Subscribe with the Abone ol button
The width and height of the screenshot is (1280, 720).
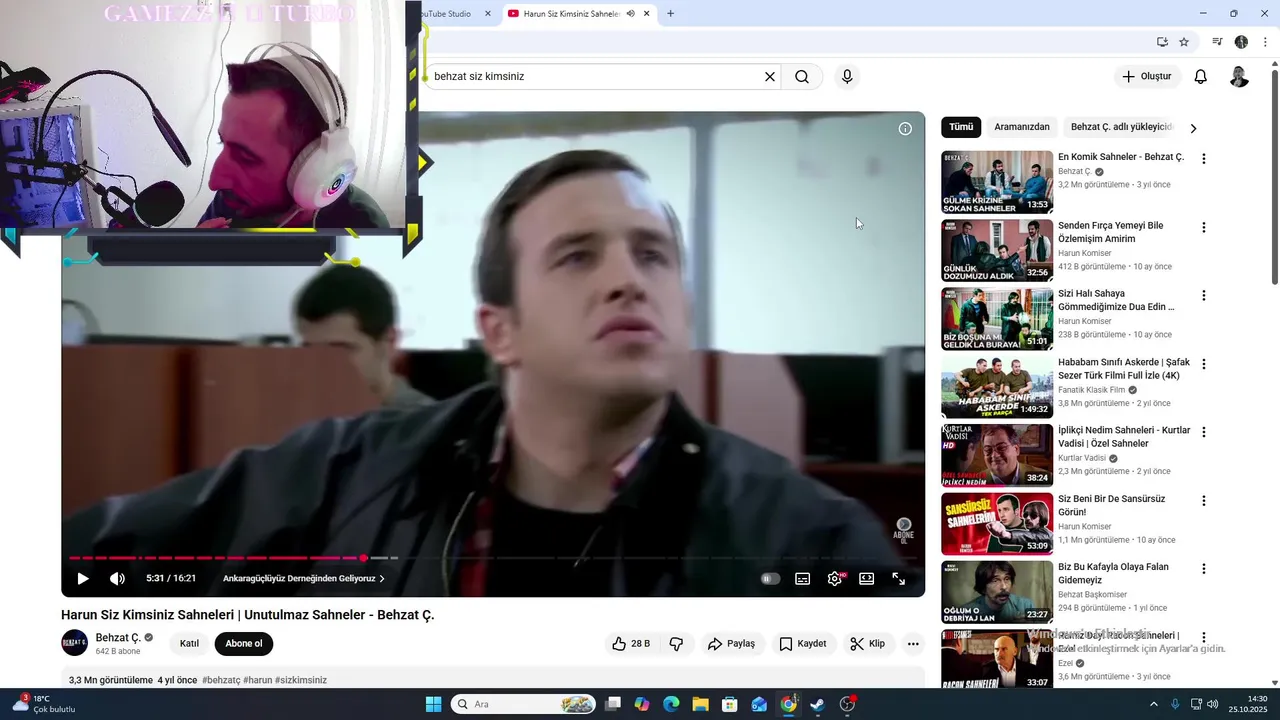point(244,644)
